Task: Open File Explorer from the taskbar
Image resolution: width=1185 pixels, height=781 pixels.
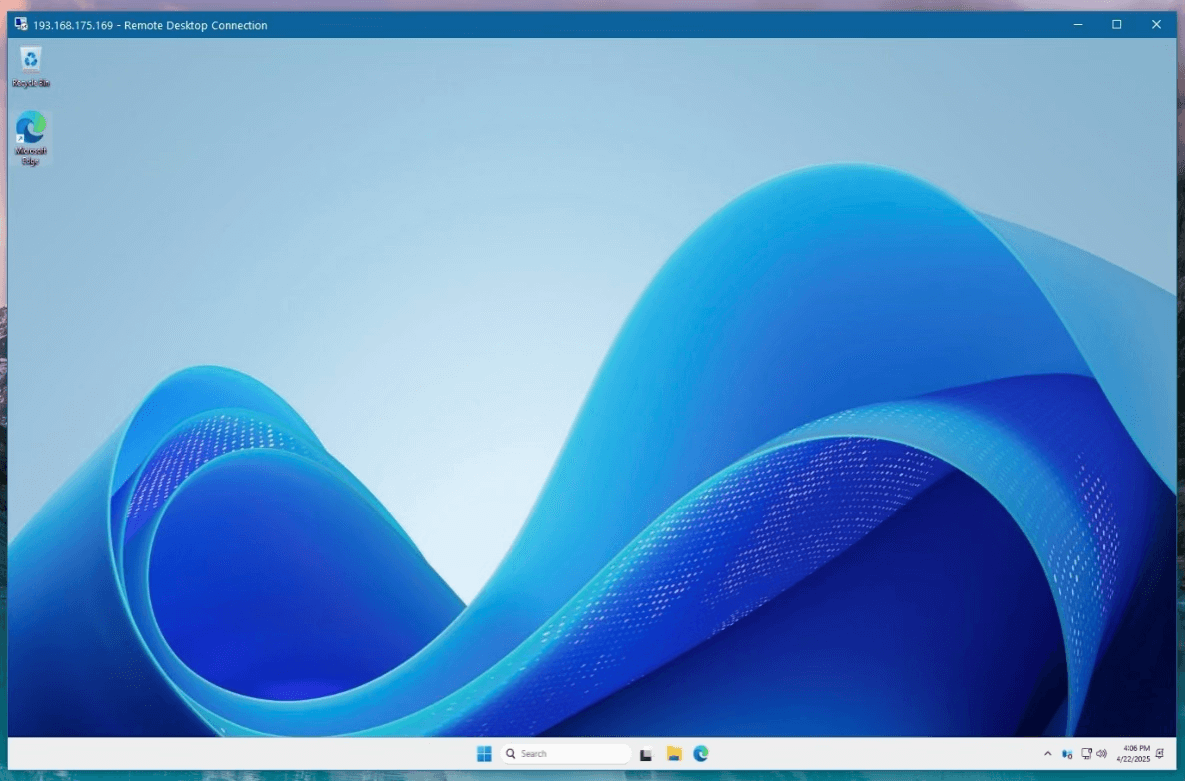Action: click(674, 754)
